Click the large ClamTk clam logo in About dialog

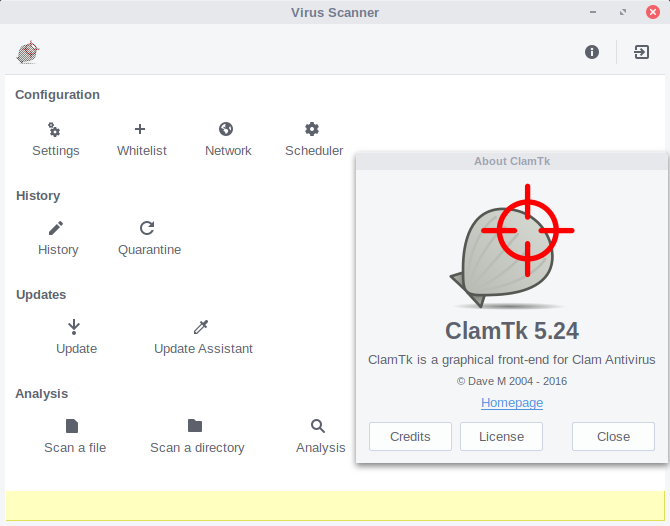(512, 247)
